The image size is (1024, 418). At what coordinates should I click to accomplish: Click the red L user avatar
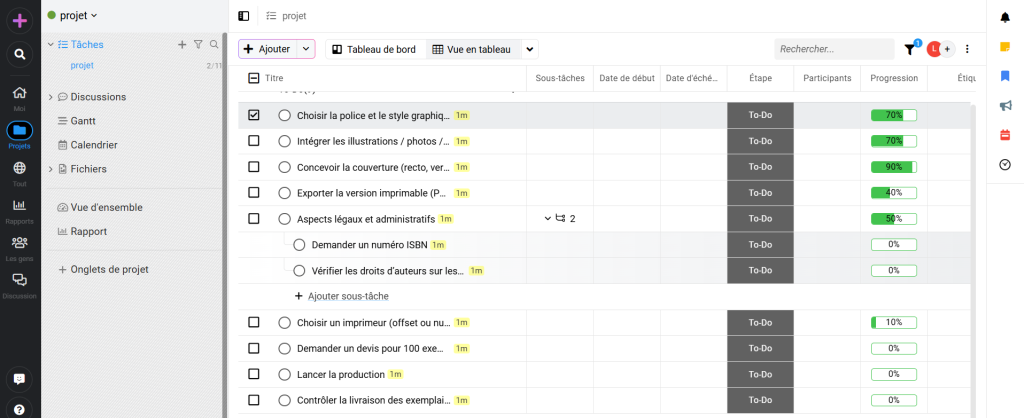point(934,49)
